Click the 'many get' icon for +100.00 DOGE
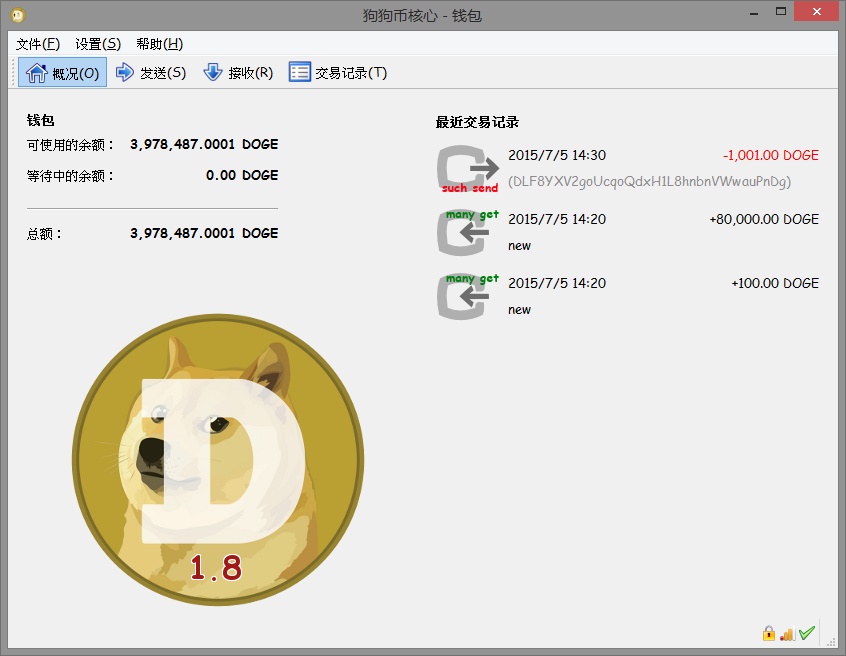The width and height of the screenshot is (846, 656). (x=468, y=296)
